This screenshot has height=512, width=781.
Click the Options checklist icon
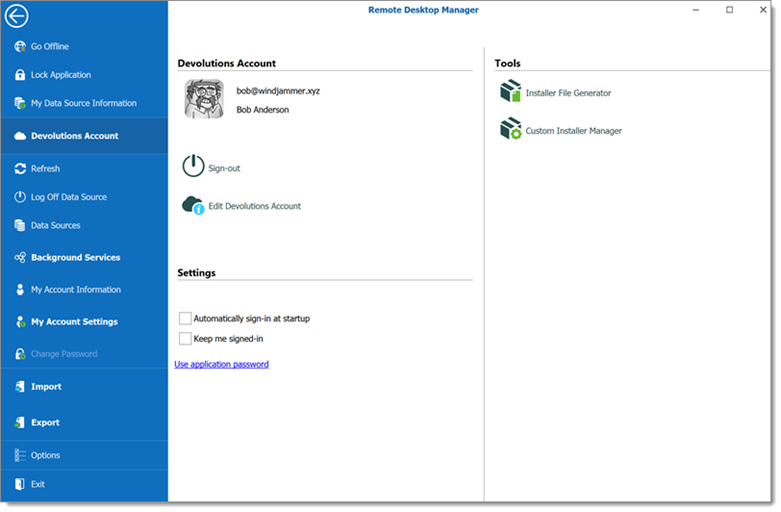click(20, 455)
